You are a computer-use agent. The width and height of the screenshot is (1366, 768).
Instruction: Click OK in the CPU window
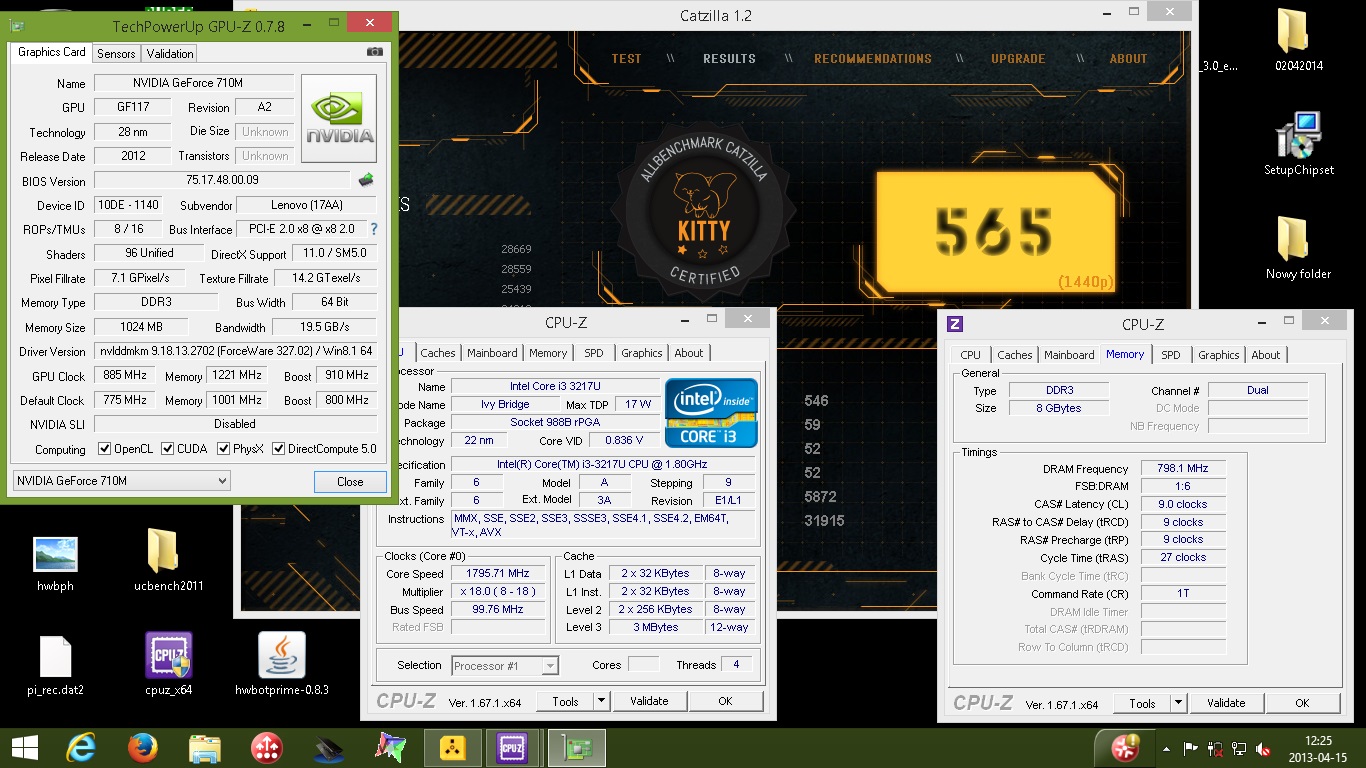[x=726, y=702]
